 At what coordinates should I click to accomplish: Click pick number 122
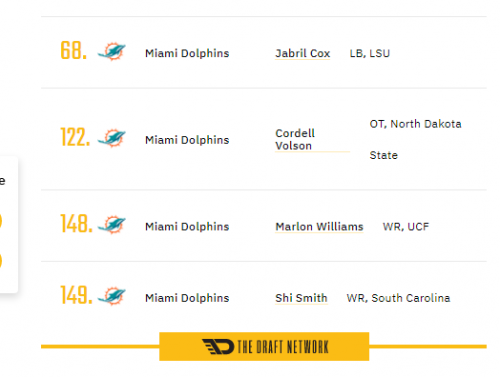coord(75,137)
